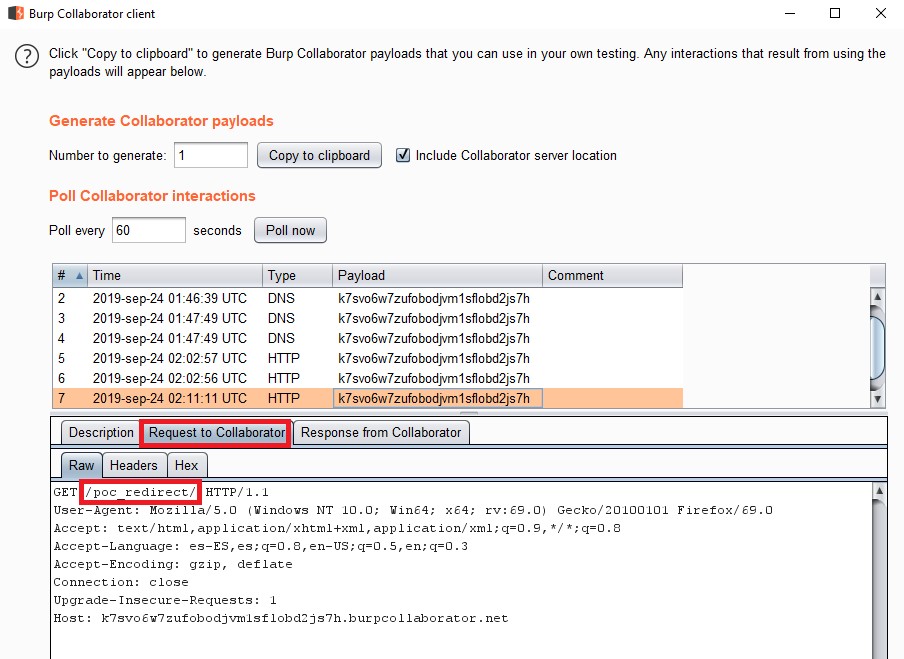The image size is (904, 659).
Task: Click the Comment column header
Action: pyautogui.click(x=612, y=276)
